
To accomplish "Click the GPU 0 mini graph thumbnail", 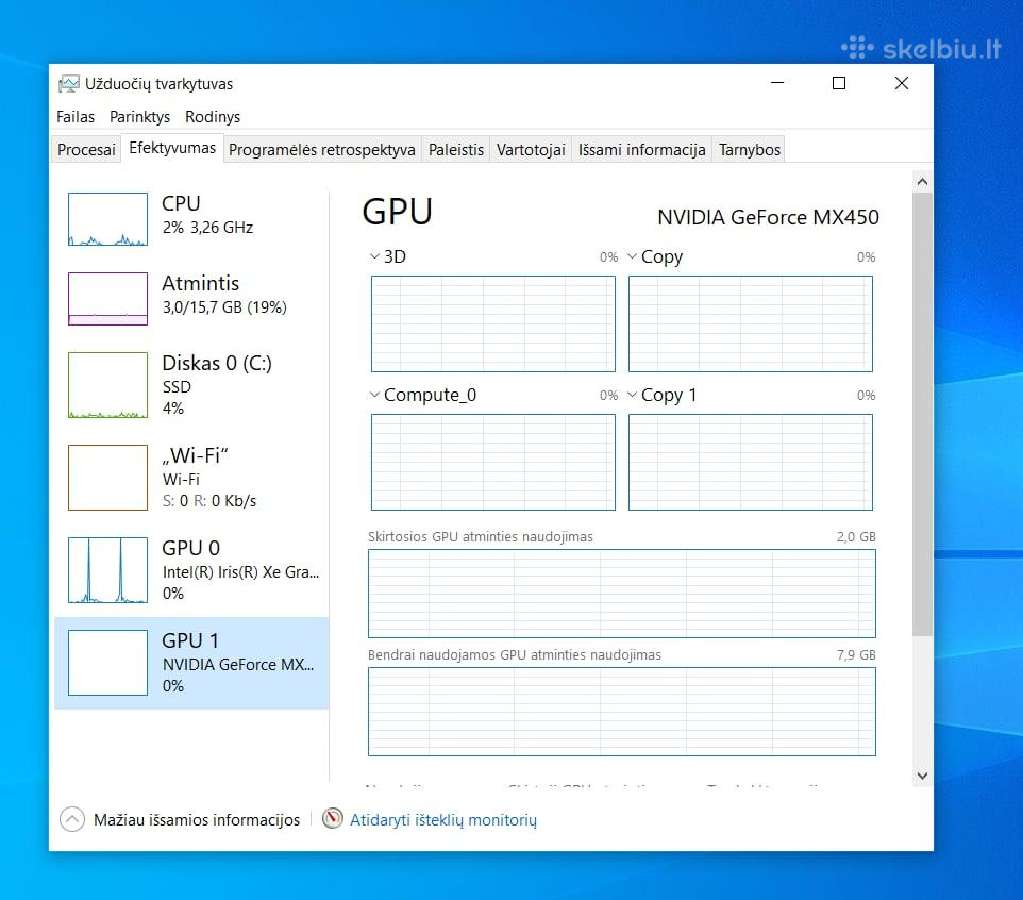I will tap(108, 570).
